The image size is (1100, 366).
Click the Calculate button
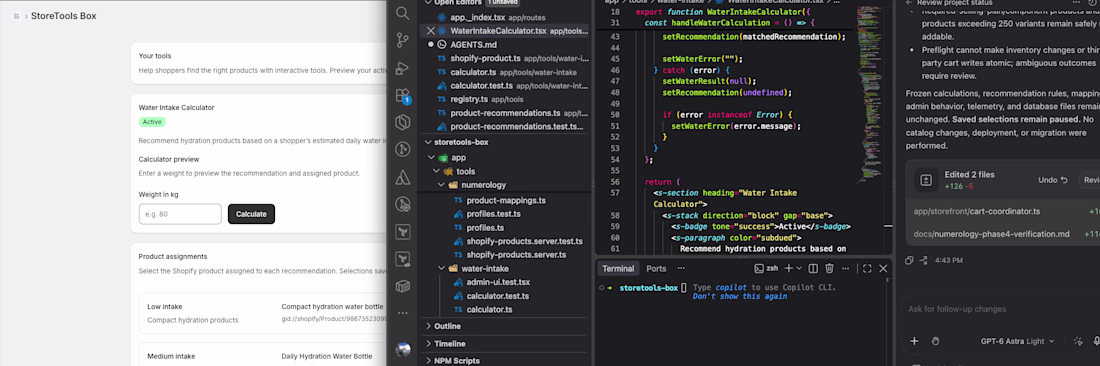(x=251, y=214)
